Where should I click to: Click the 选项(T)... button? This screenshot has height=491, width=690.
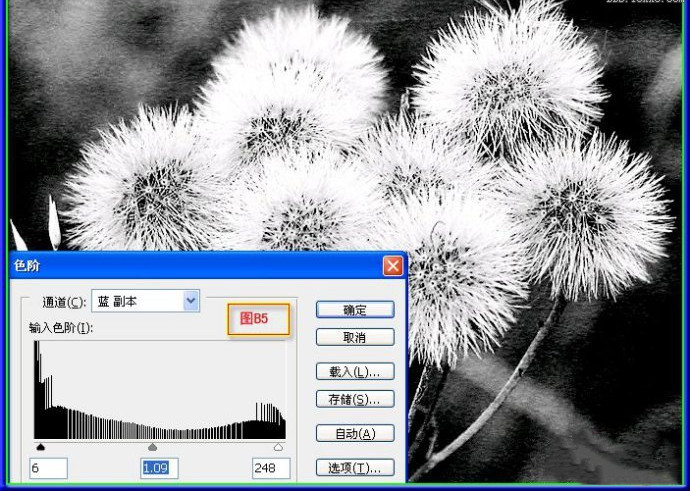tap(355, 468)
